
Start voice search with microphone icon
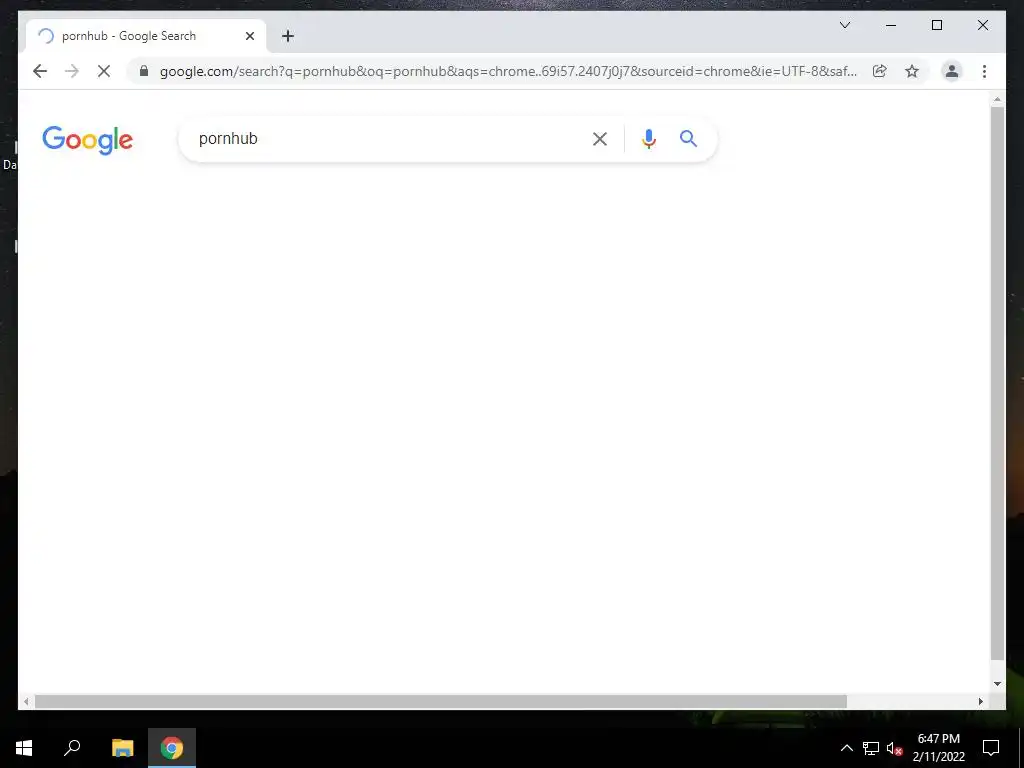[648, 139]
